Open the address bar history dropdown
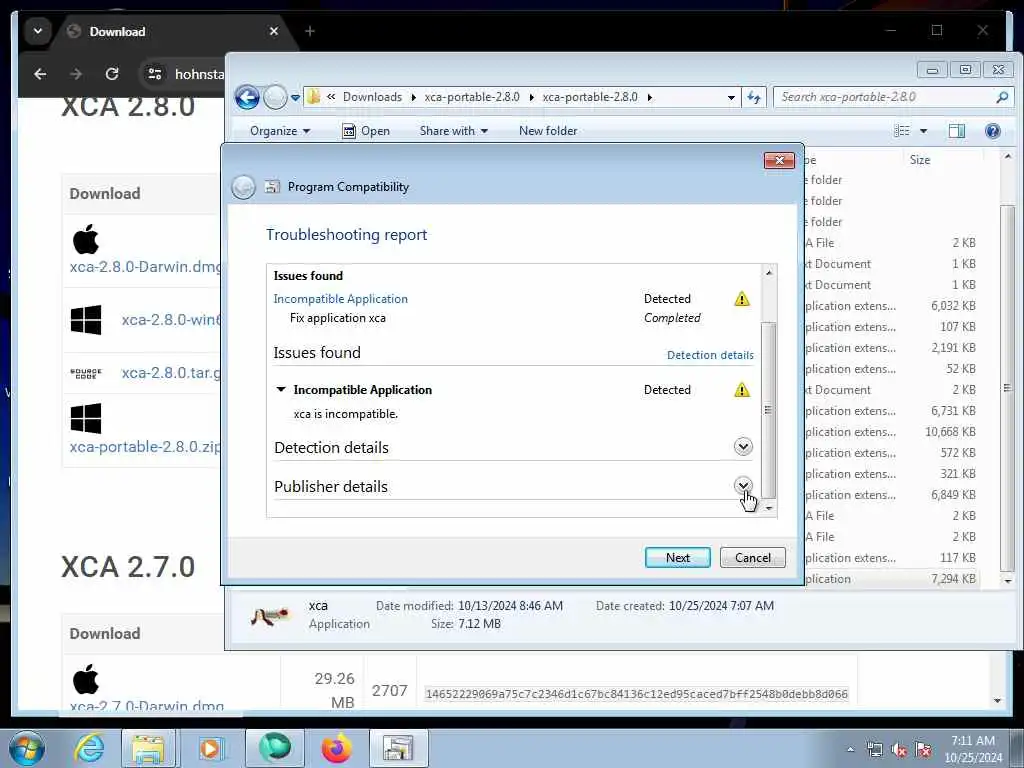The width and height of the screenshot is (1024, 768). point(731,97)
